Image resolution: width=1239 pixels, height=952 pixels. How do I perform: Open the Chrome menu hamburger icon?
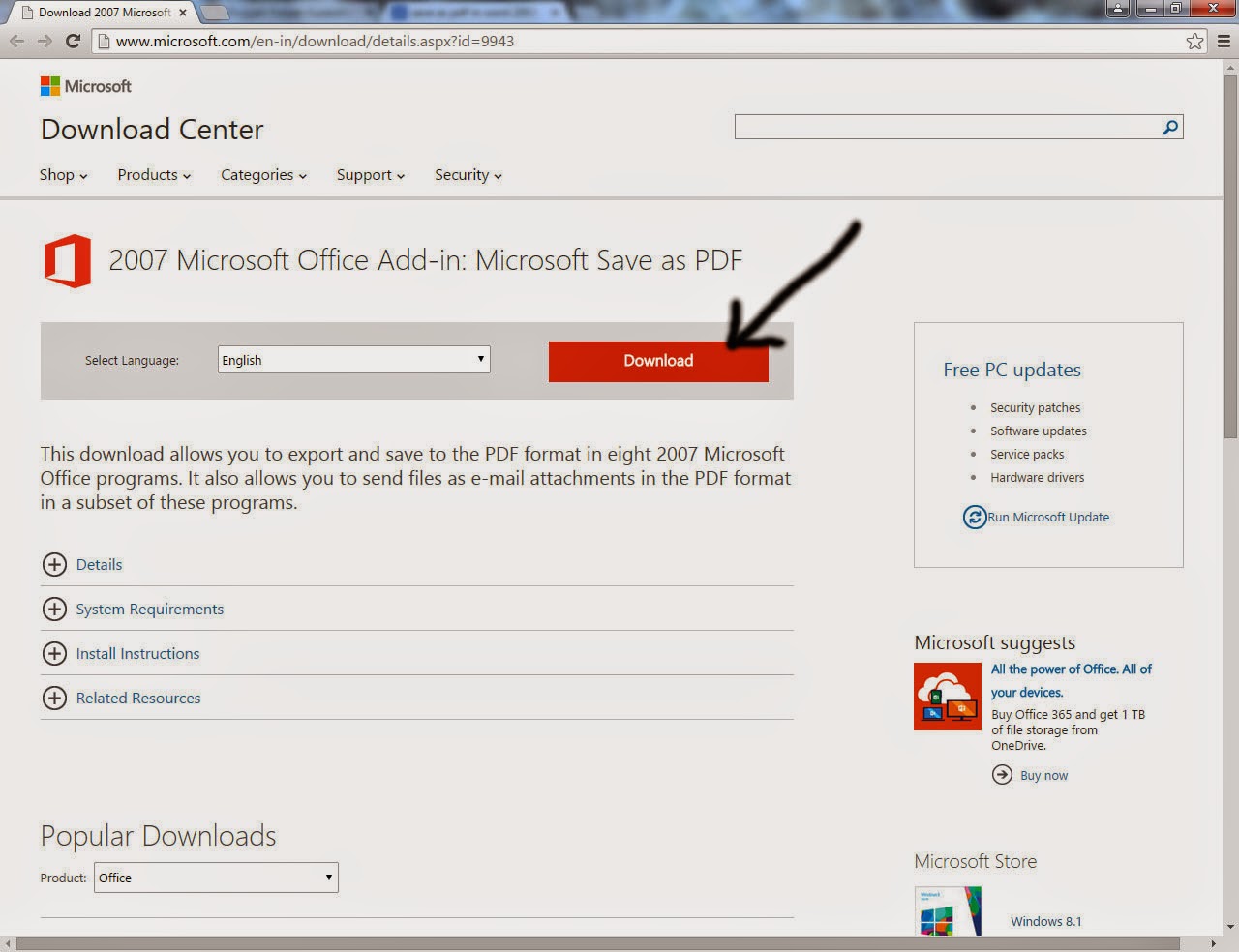click(1224, 41)
